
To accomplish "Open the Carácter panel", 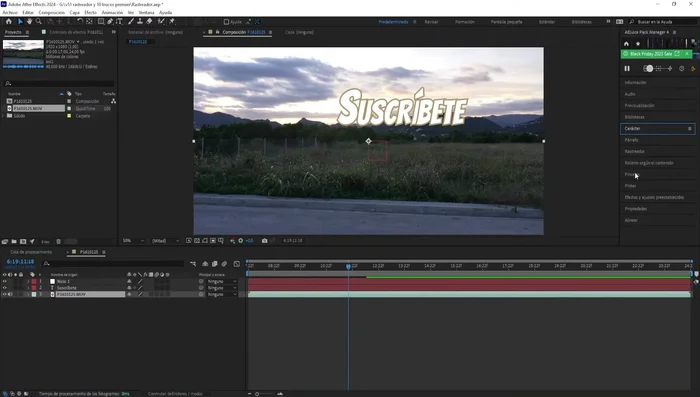I will point(658,129).
